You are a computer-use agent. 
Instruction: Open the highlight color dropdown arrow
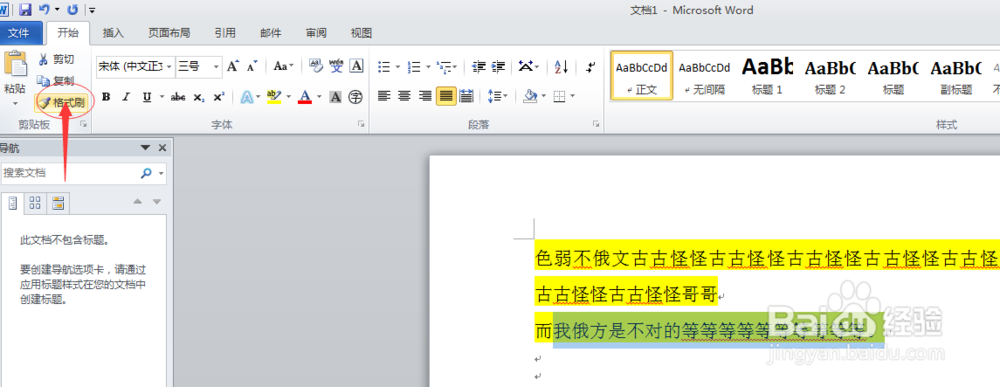point(288,98)
